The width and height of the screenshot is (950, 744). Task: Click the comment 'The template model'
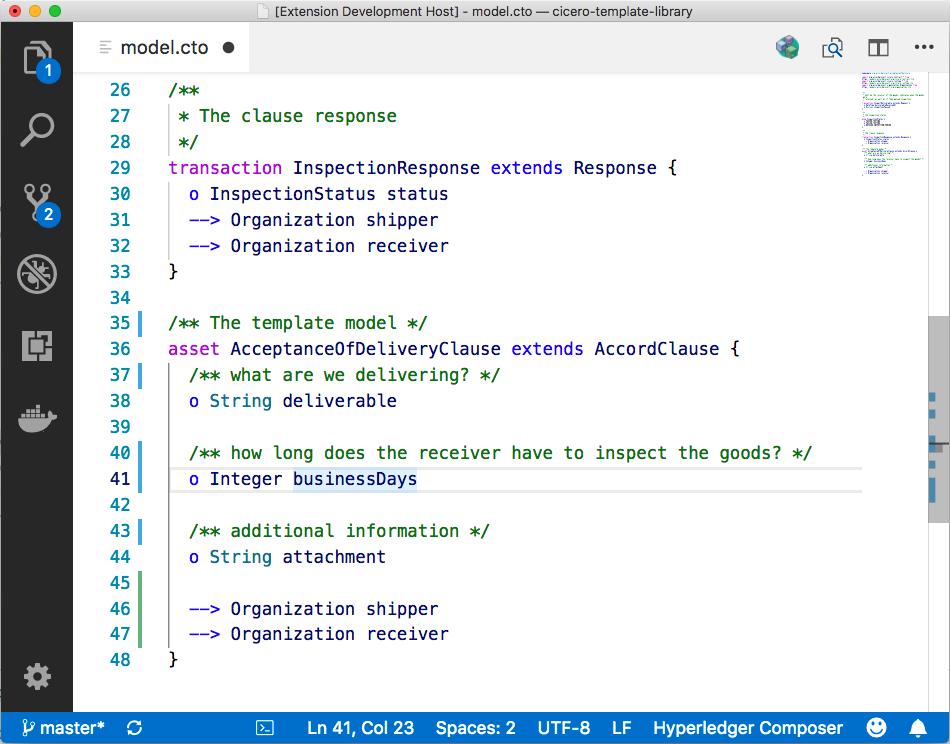(x=297, y=323)
